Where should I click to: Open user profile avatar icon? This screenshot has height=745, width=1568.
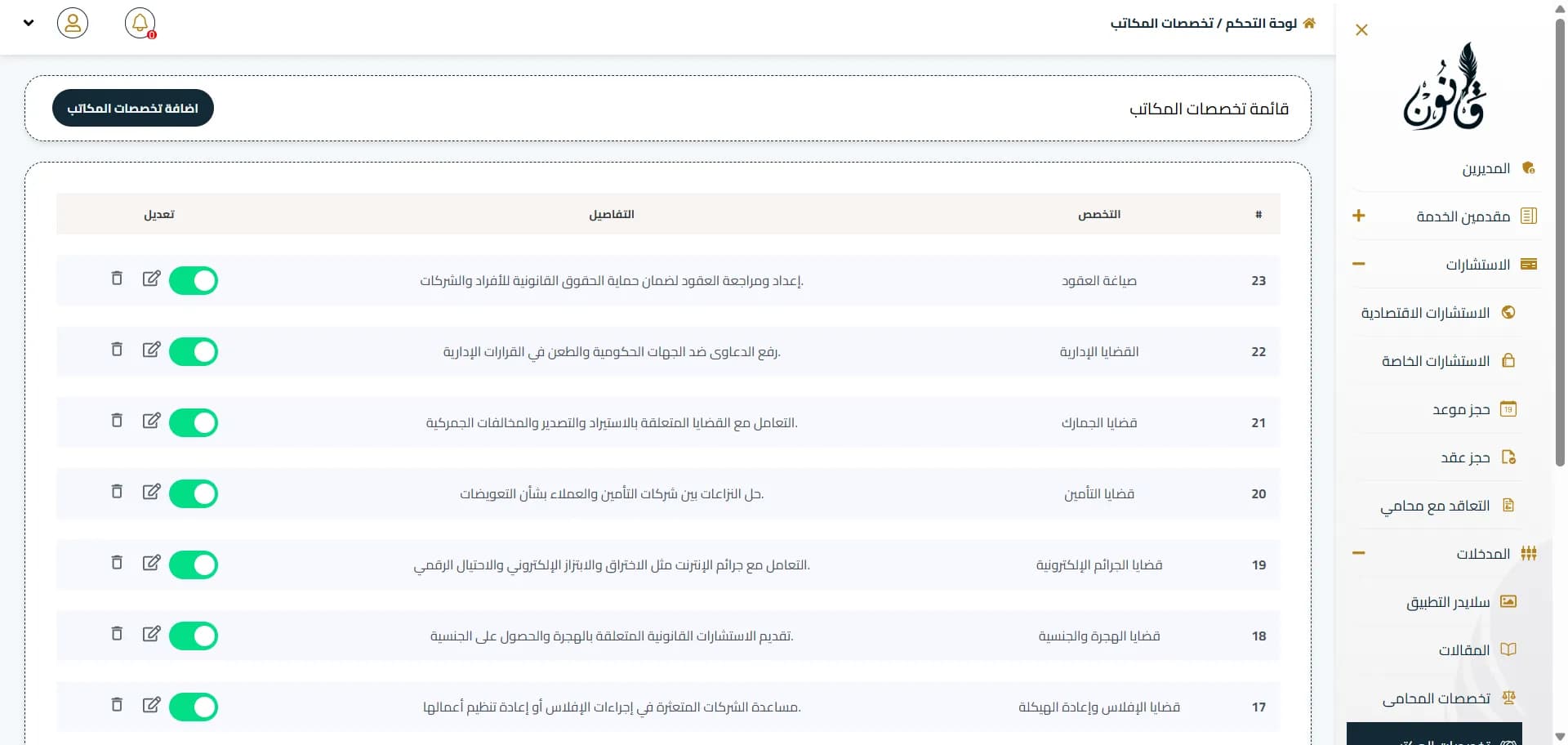pyautogui.click(x=73, y=23)
